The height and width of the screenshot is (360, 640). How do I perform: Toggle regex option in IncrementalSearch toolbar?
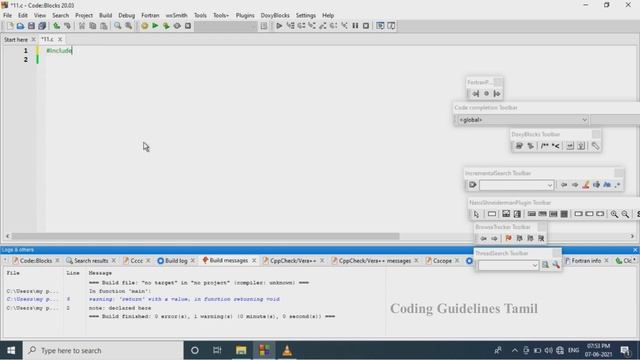click(618, 185)
